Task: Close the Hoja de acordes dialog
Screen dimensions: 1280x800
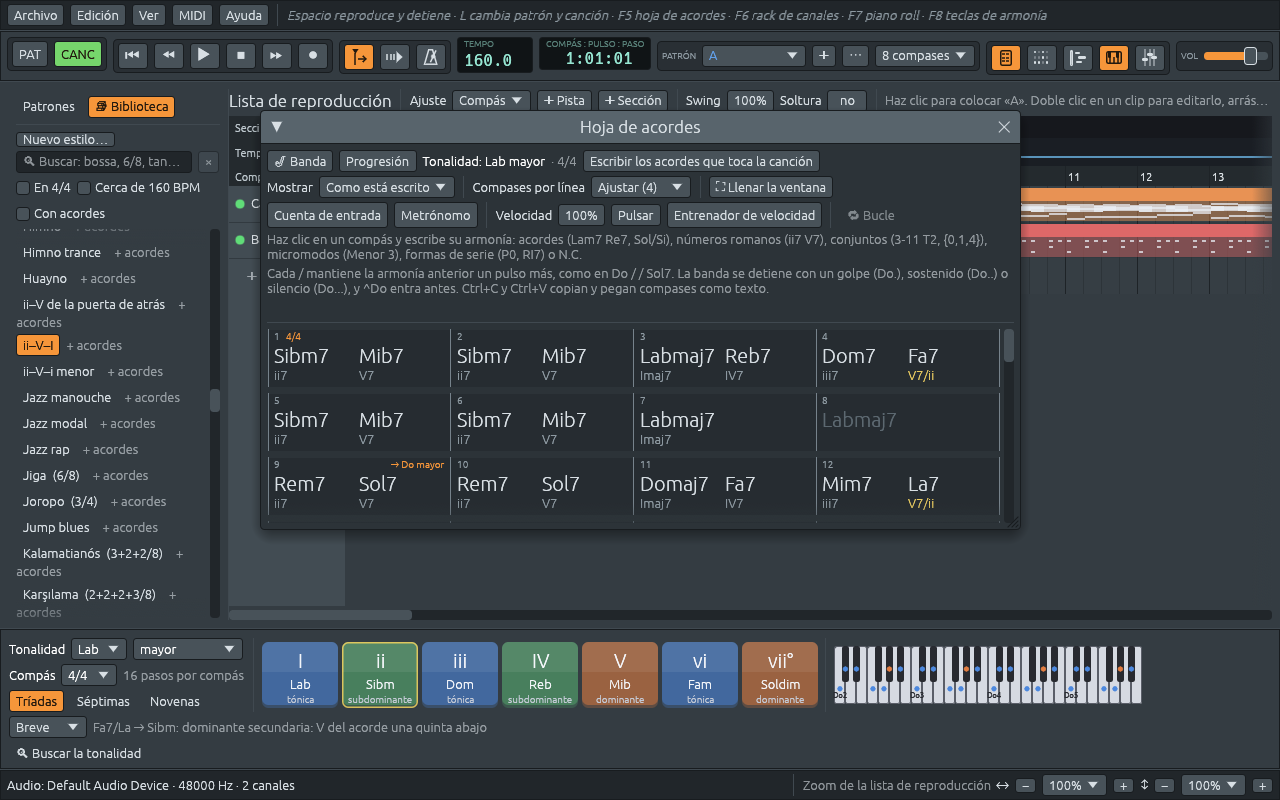Action: 1004,127
